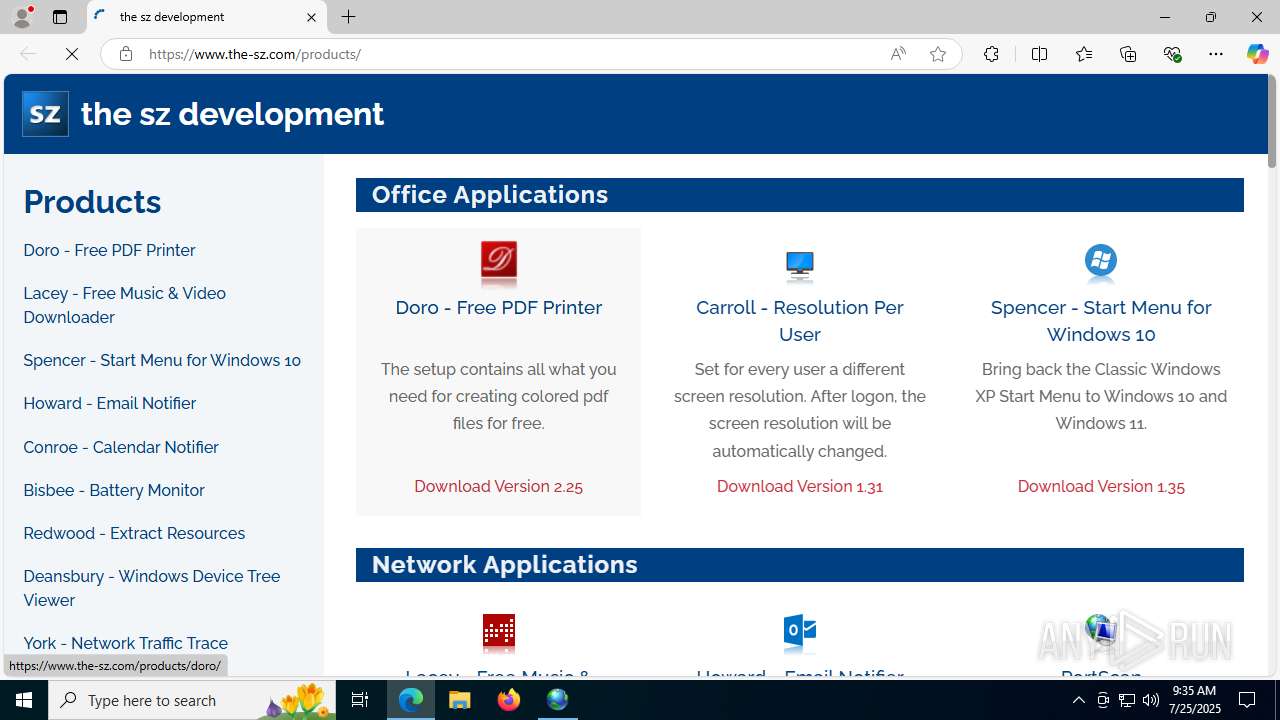The image size is (1280, 720).
Task: Open a new tab with plus button
Action: 348,17
